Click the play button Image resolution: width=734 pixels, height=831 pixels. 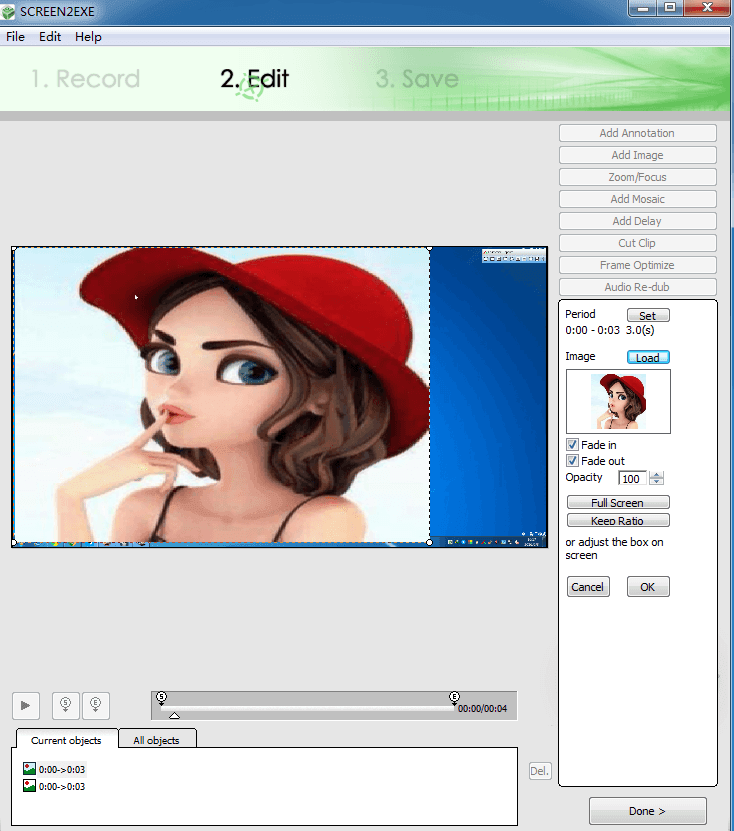click(26, 705)
